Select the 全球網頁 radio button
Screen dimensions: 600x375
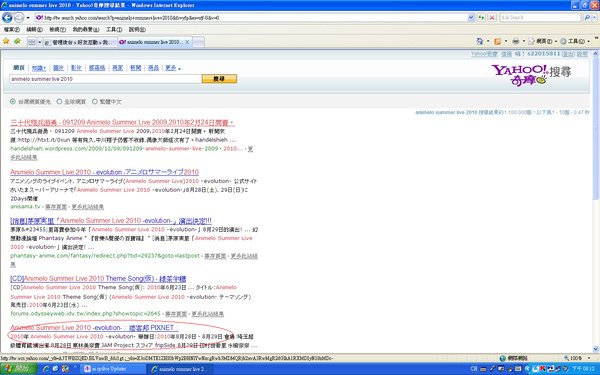59,101
